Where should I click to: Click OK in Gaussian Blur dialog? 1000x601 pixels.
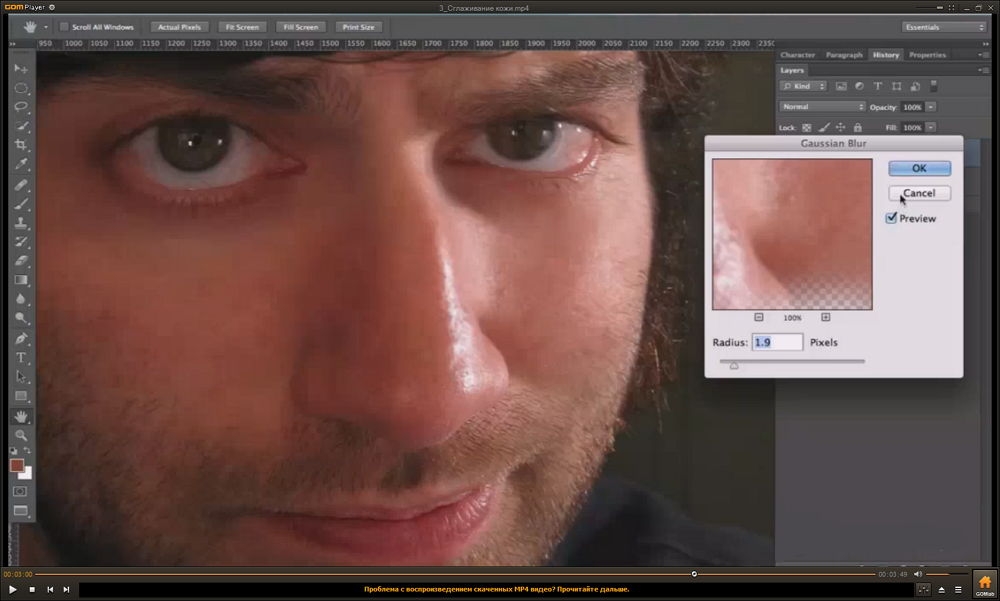(919, 168)
